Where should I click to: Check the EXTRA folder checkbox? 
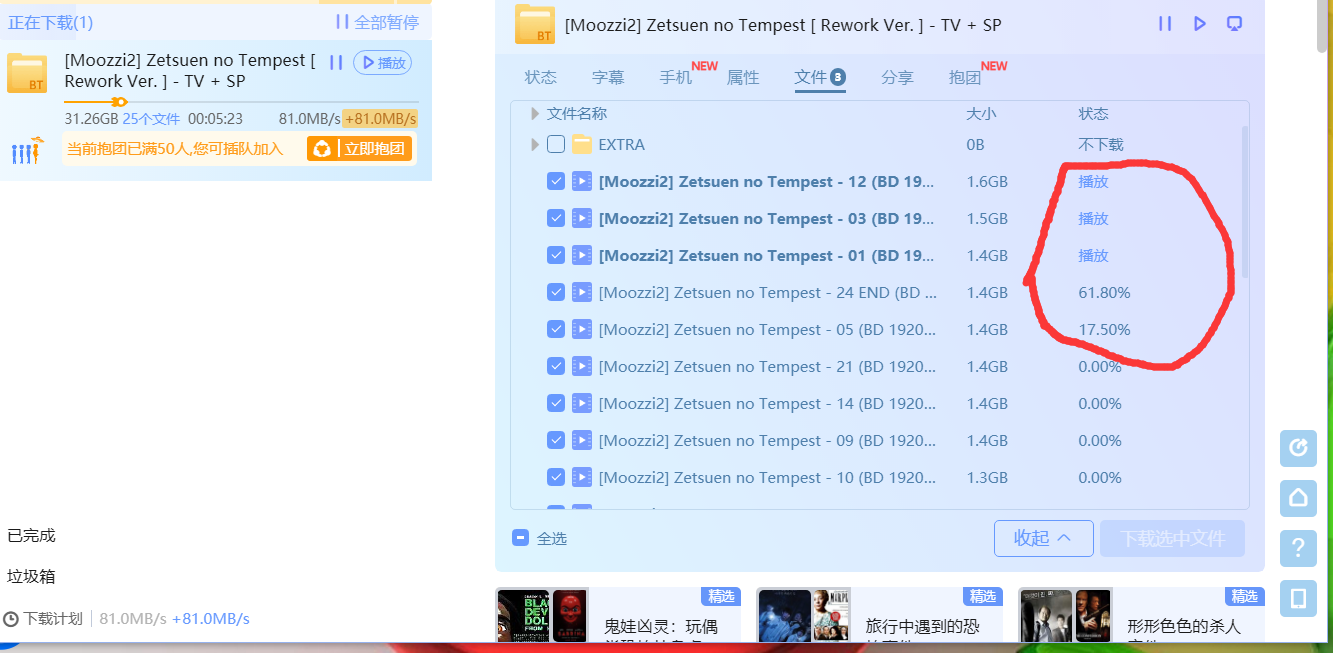pyautogui.click(x=556, y=145)
